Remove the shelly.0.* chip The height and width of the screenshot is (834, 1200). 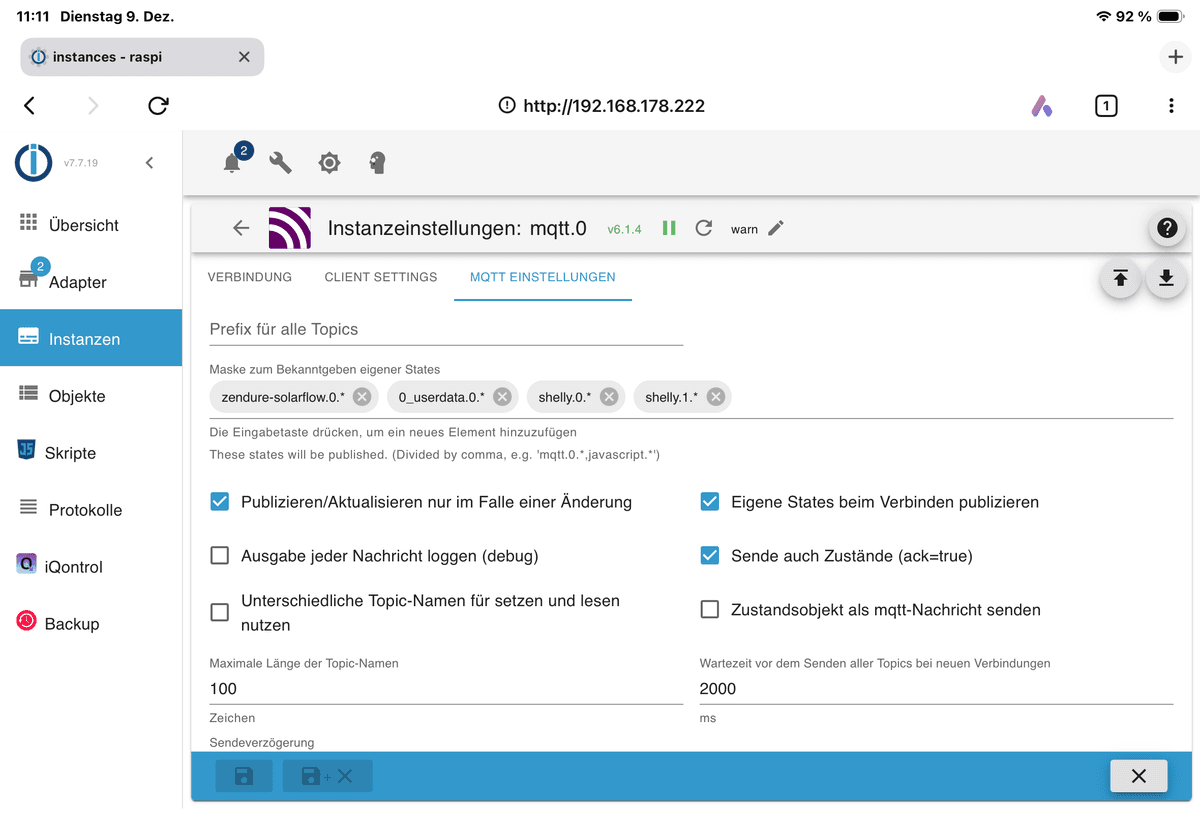pos(609,397)
